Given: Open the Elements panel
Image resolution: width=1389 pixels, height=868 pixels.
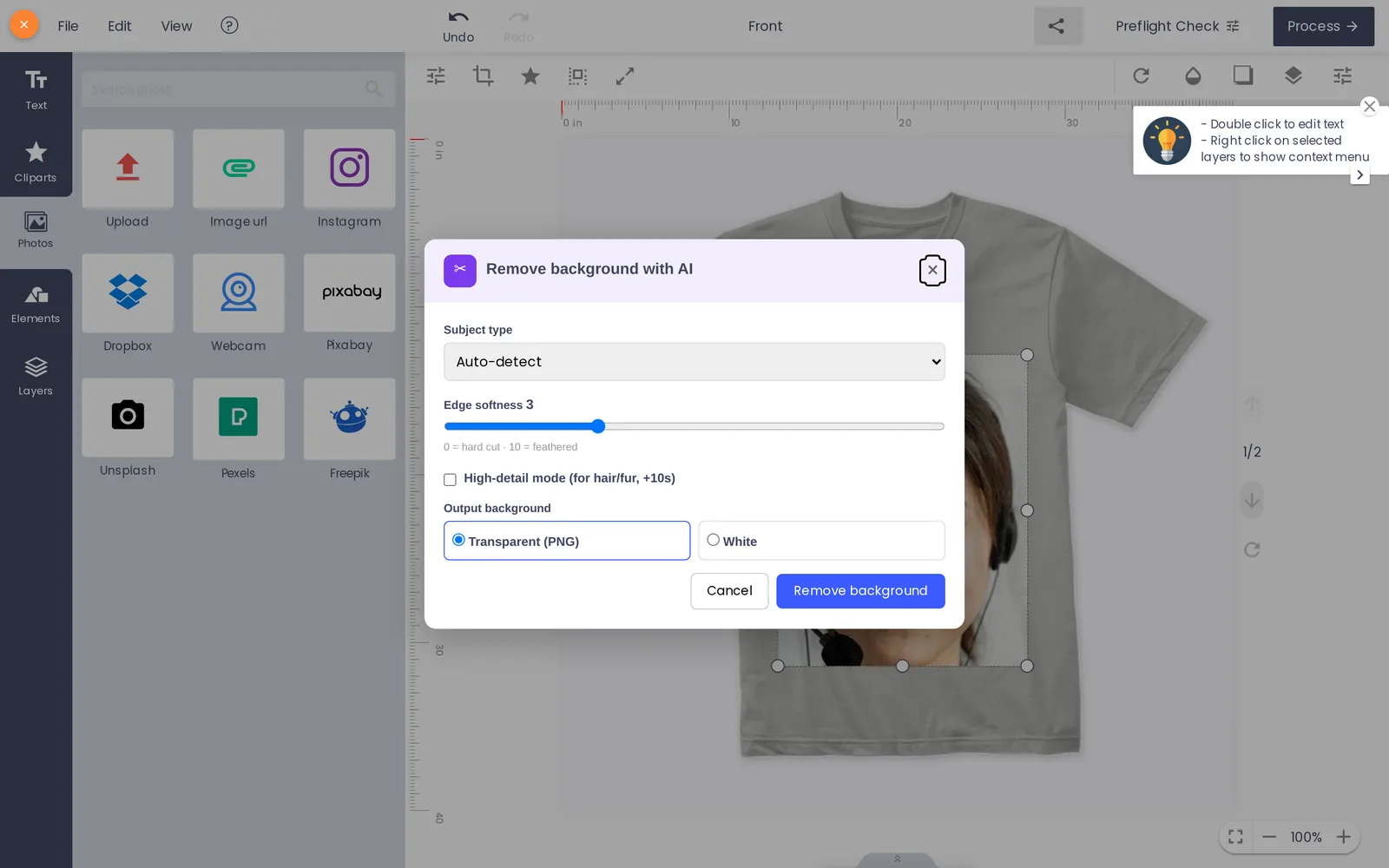Looking at the screenshot, I should point(36,305).
